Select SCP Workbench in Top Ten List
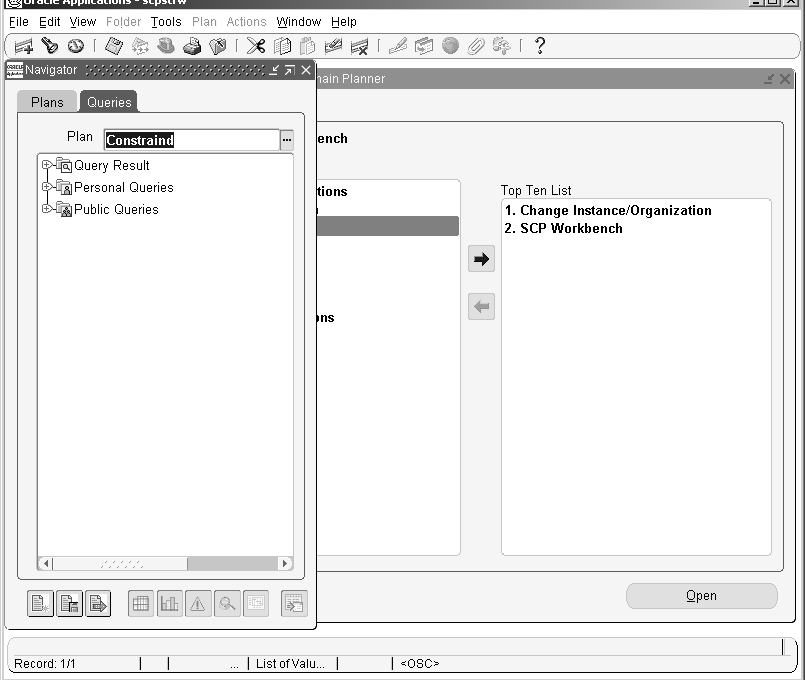Image resolution: width=805 pixels, height=680 pixels. pos(564,228)
